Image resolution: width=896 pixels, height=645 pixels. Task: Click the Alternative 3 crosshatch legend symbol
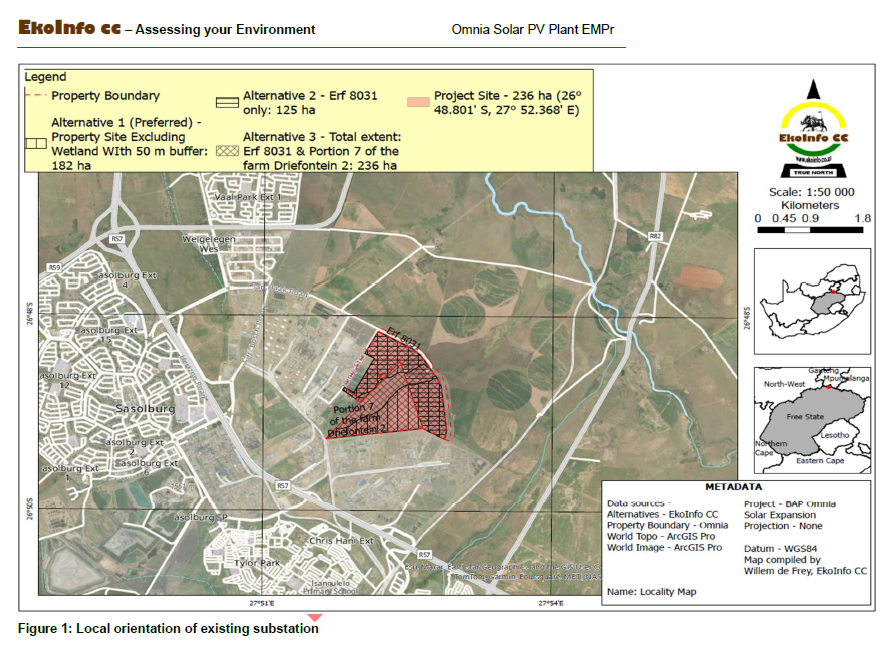coord(227,151)
